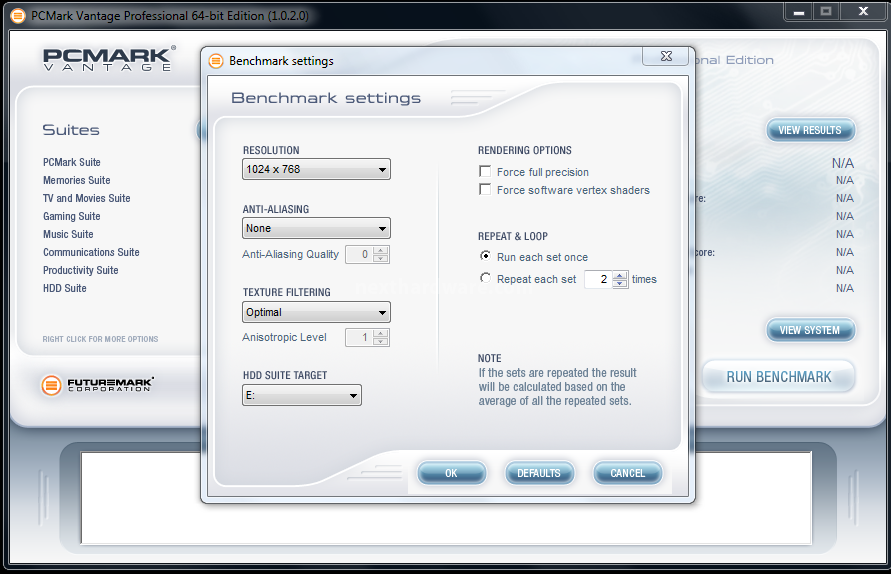Increase repeat times count
The image size is (891, 574).
[x=621, y=275]
